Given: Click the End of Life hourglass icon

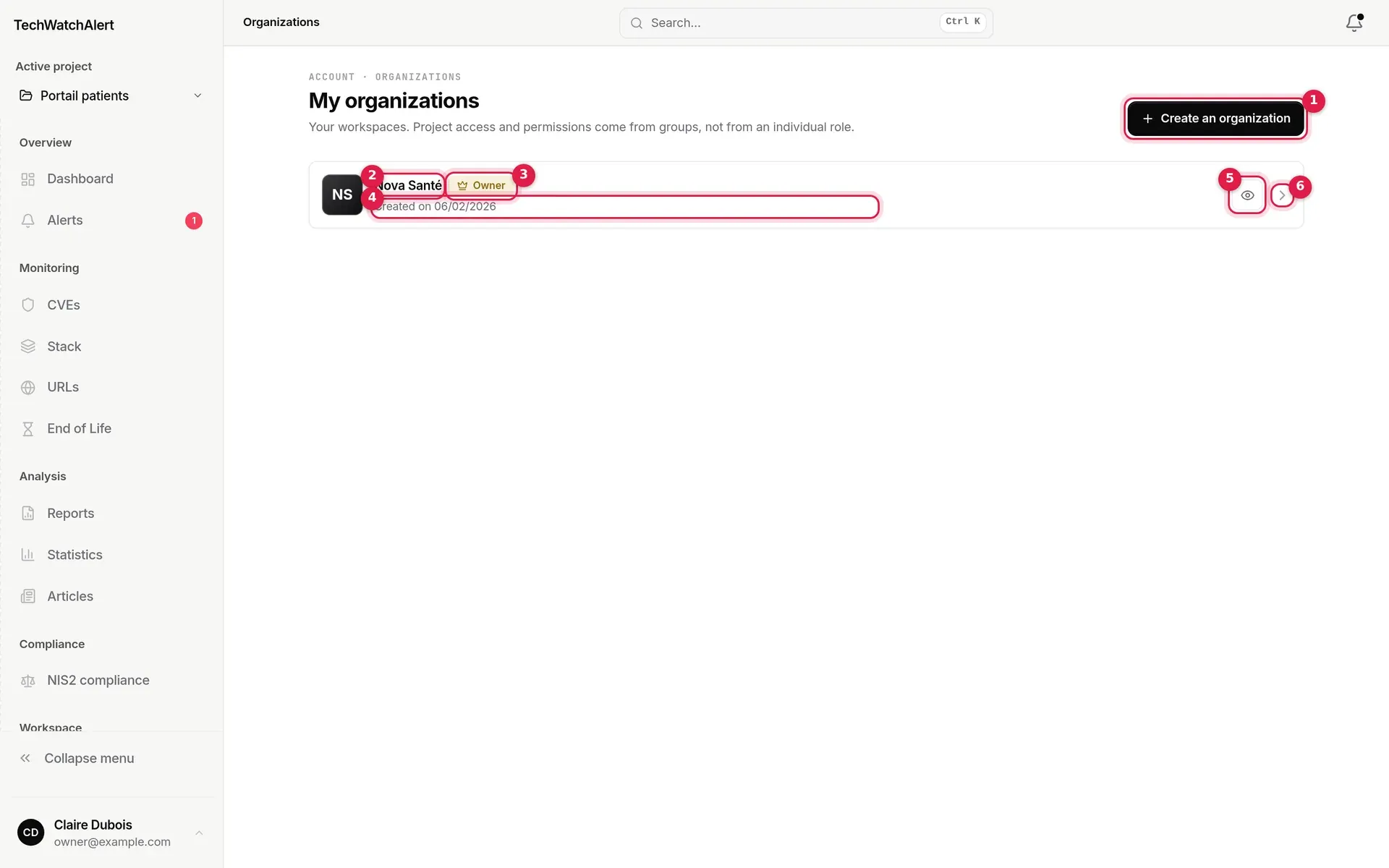Looking at the screenshot, I should 28,429.
